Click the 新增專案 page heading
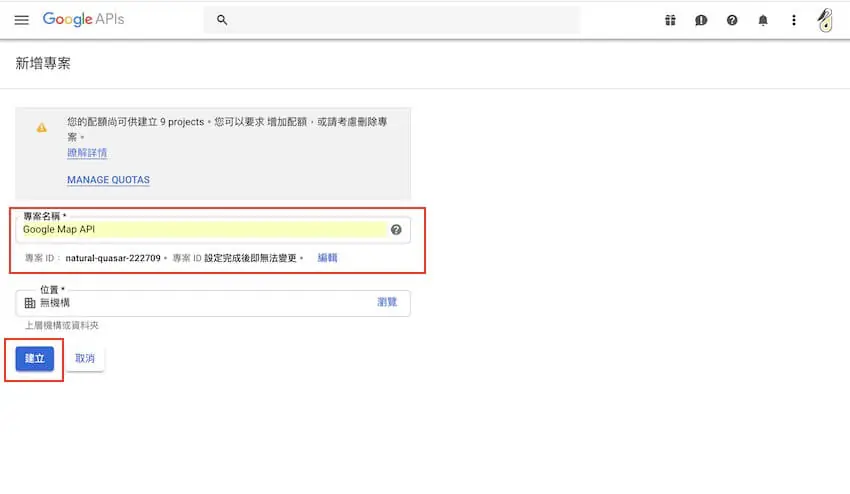The width and height of the screenshot is (850, 494). (x=43, y=63)
